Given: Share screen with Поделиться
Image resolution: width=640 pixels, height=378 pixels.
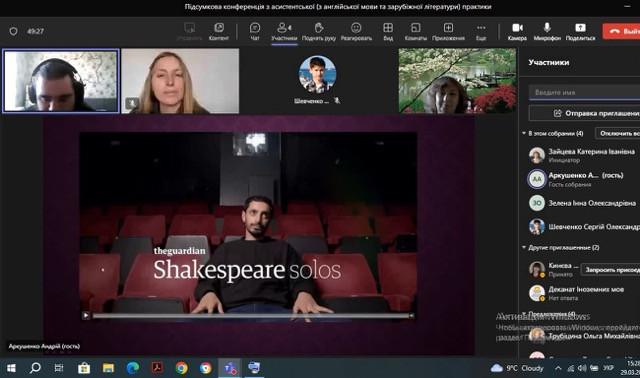Looking at the screenshot, I should [x=580, y=31].
